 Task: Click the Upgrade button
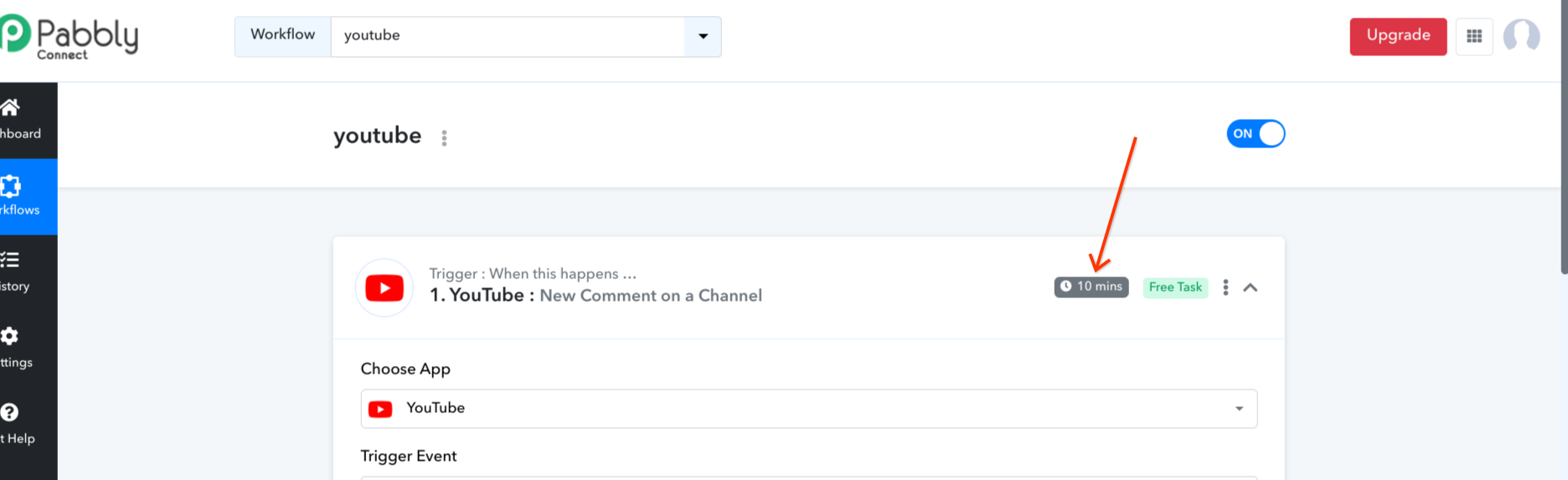tap(1398, 36)
